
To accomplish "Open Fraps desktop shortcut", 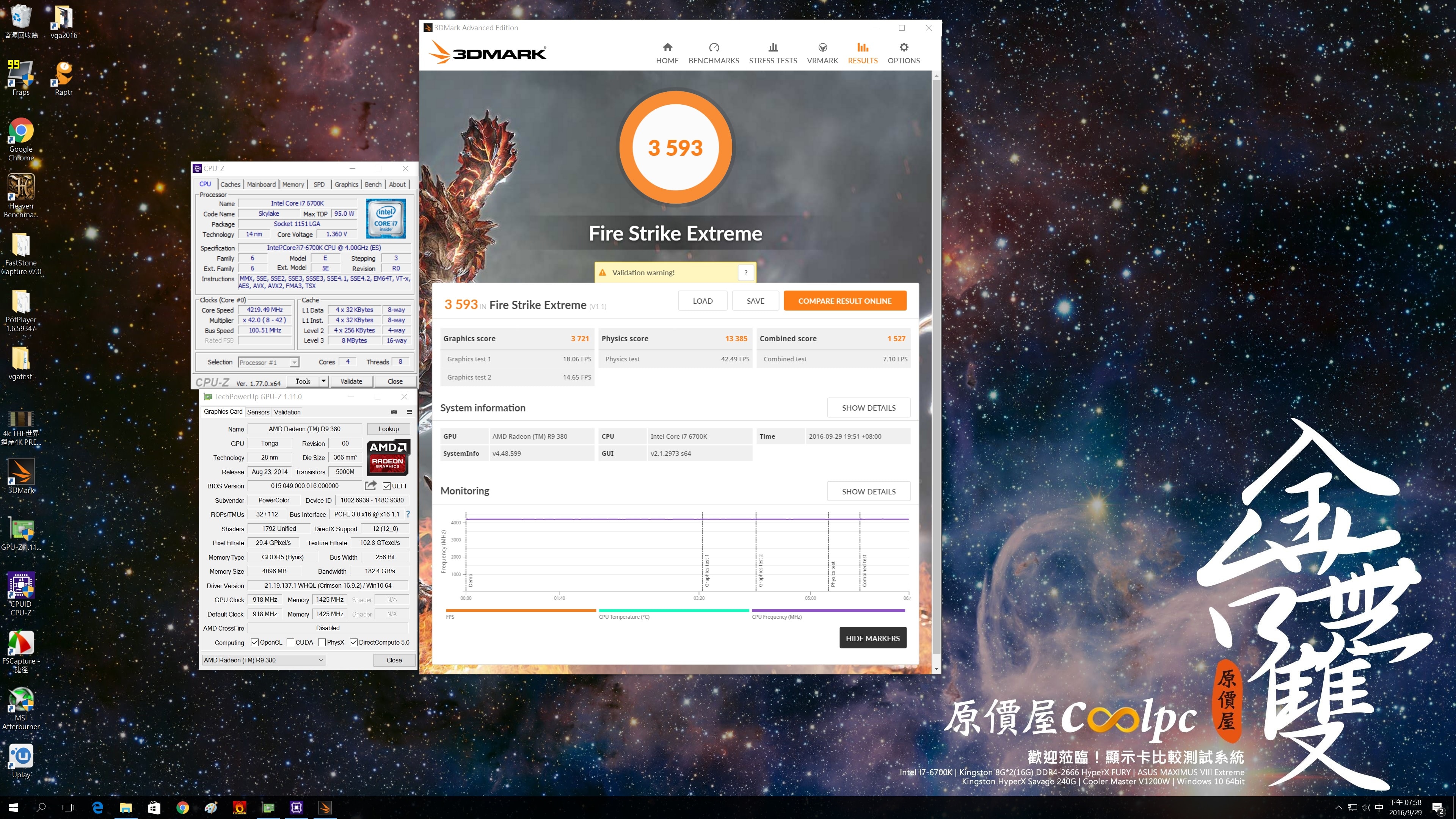I will pyautogui.click(x=21, y=78).
